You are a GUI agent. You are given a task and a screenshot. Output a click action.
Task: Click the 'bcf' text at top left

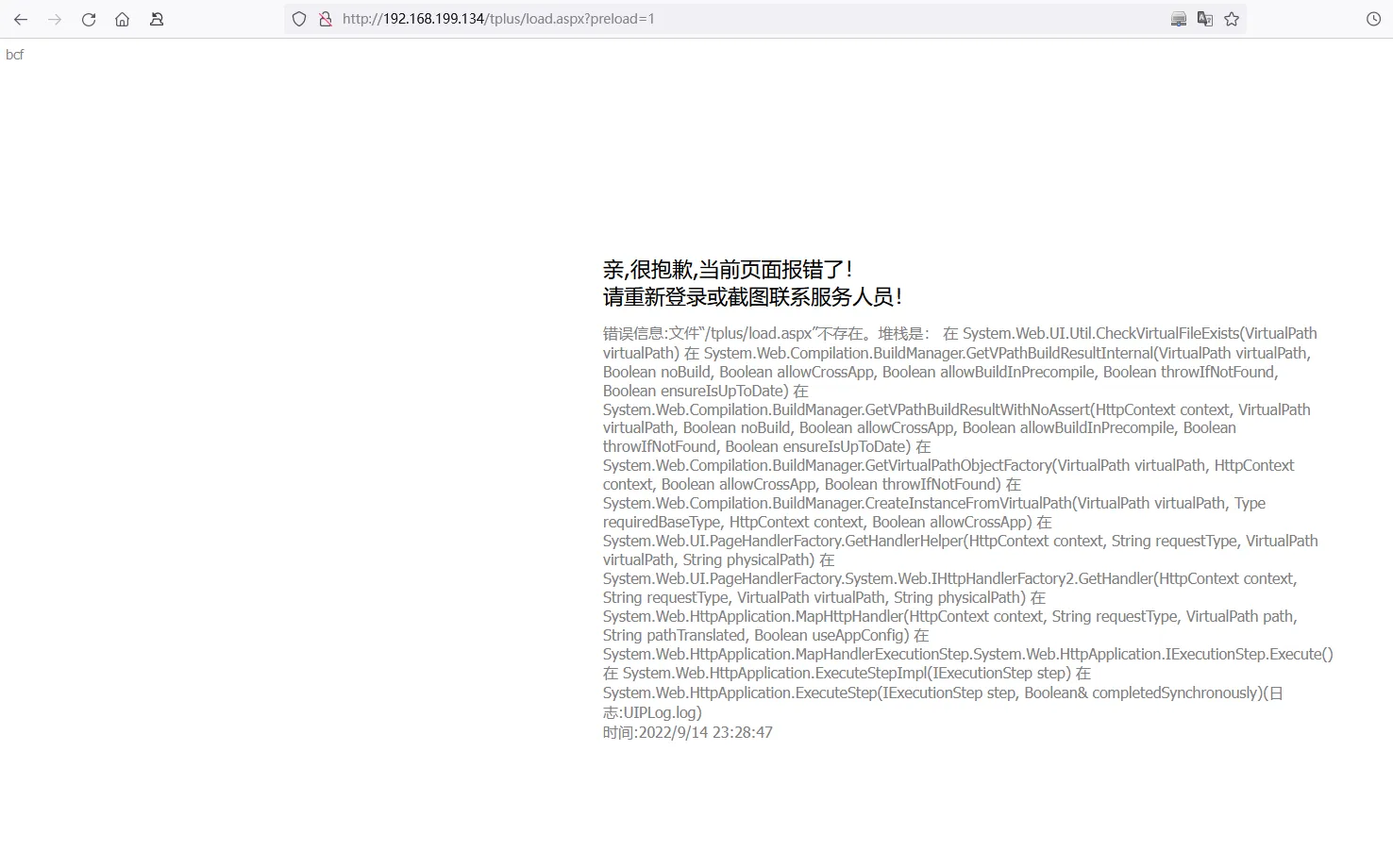pos(15,54)
